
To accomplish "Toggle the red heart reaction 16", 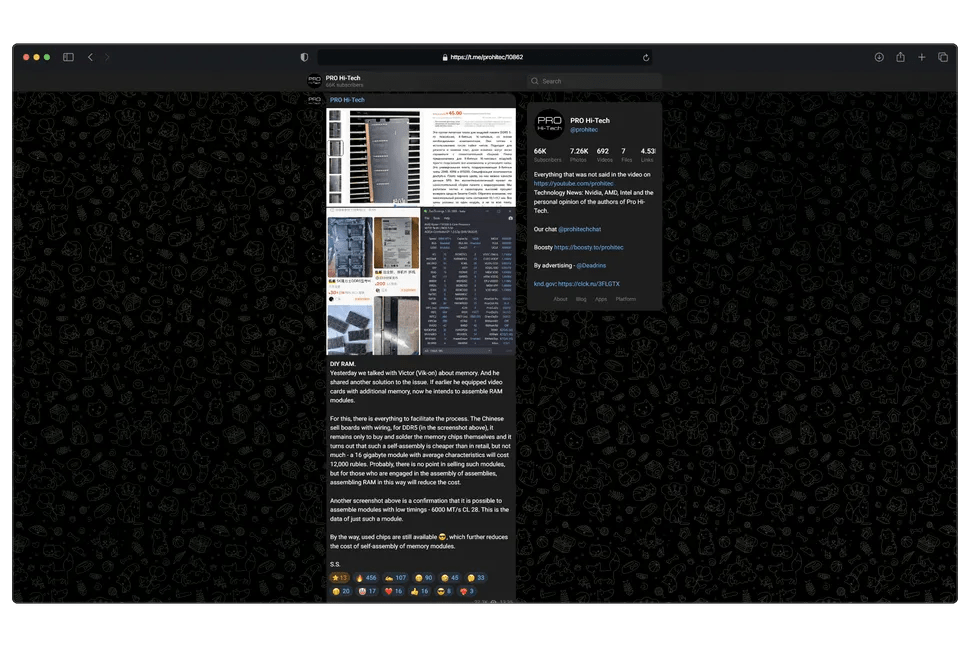I will [x=395, y=591].
